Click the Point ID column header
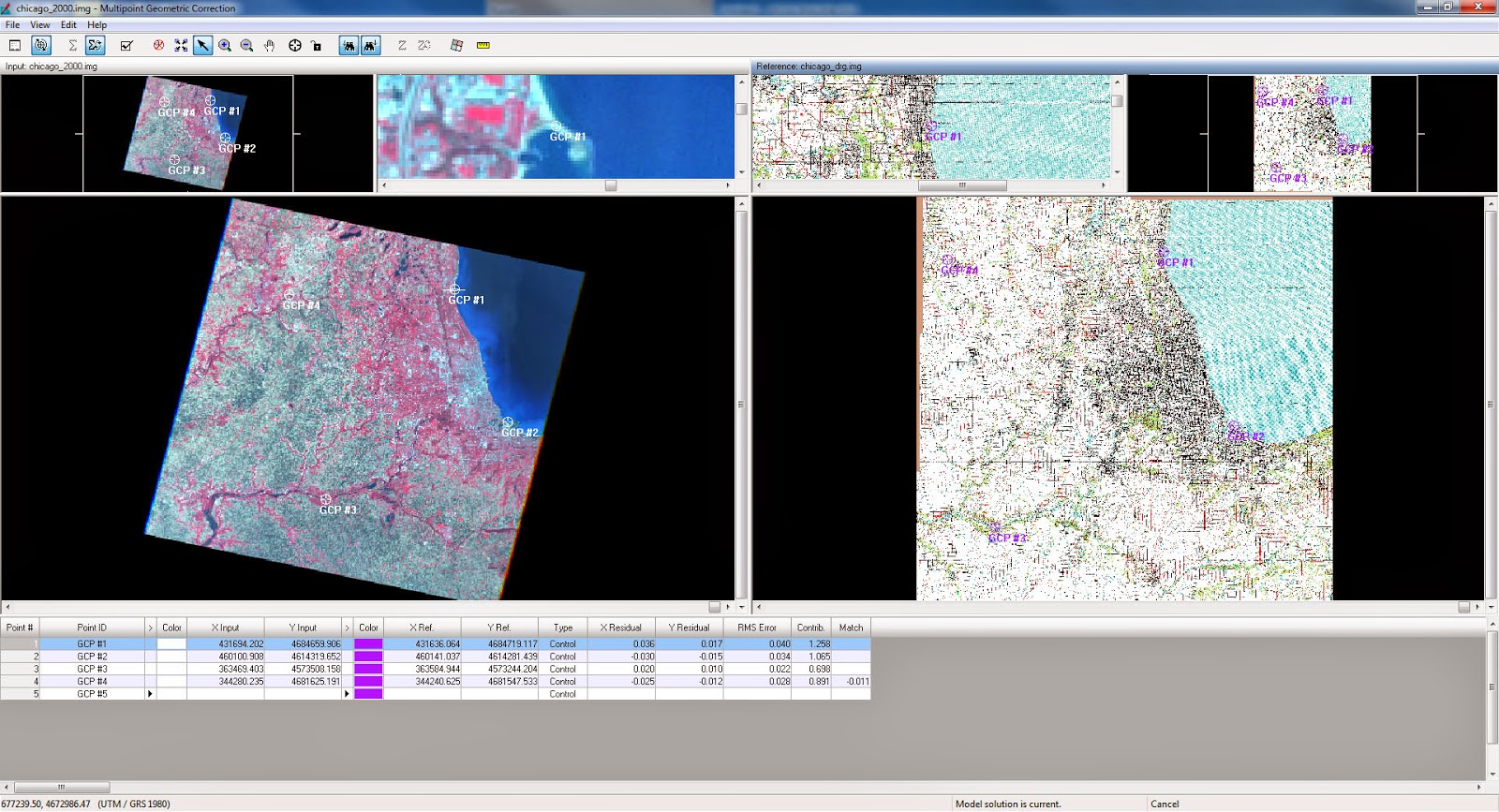1499x812 pixels. (92, 627)
